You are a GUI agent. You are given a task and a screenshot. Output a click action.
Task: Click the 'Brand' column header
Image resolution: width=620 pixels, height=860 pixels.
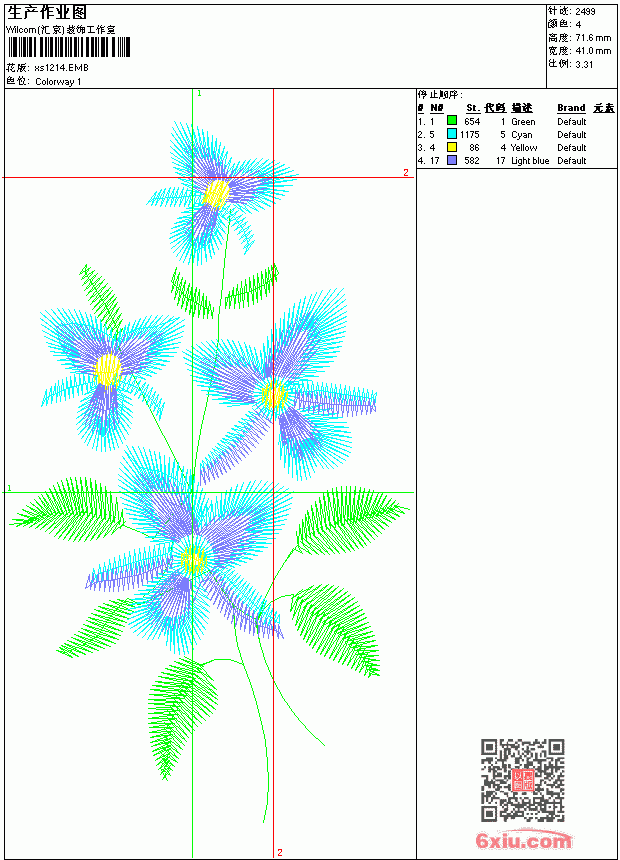pos(571,108)
